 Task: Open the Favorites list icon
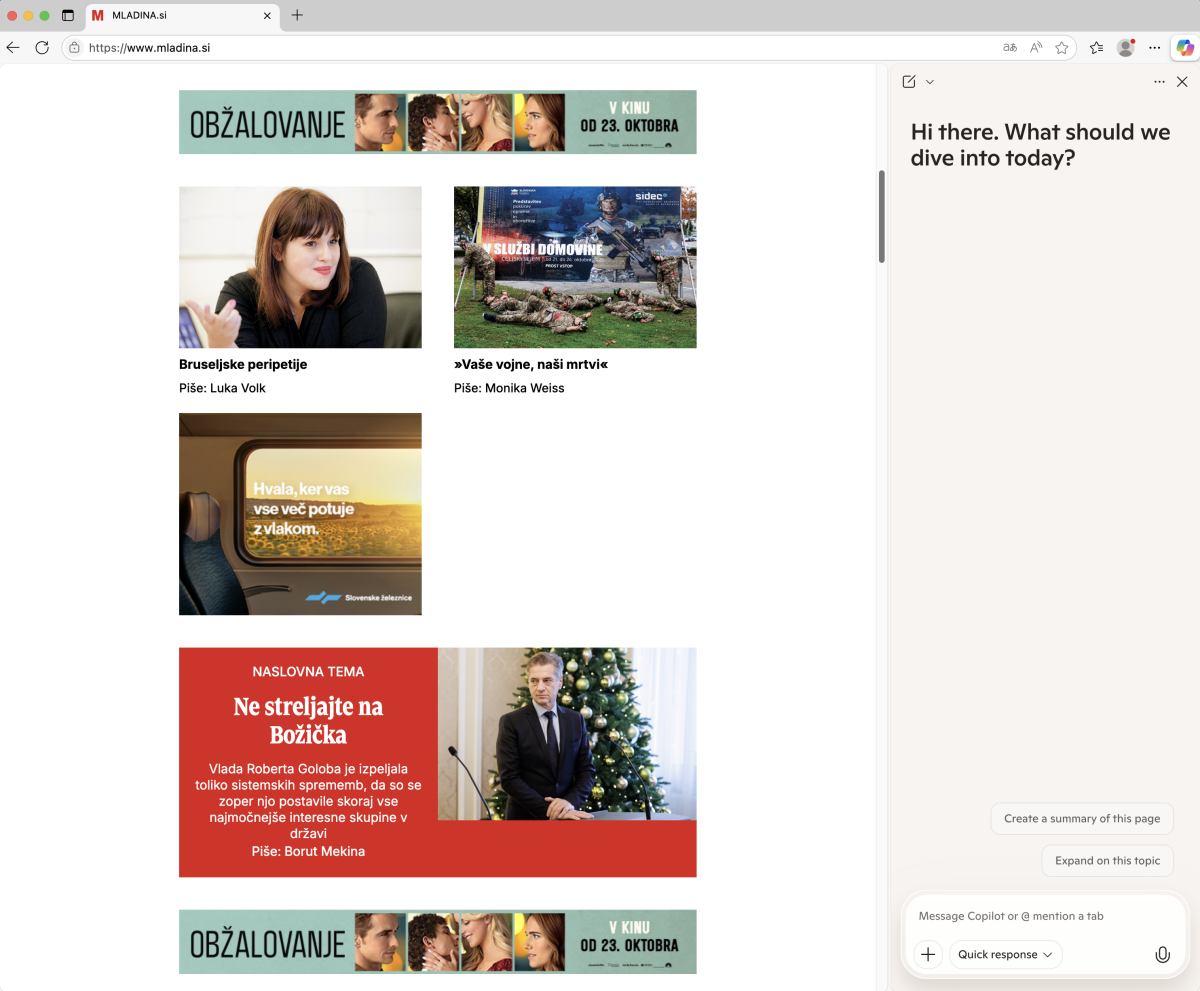point(1096,47)
